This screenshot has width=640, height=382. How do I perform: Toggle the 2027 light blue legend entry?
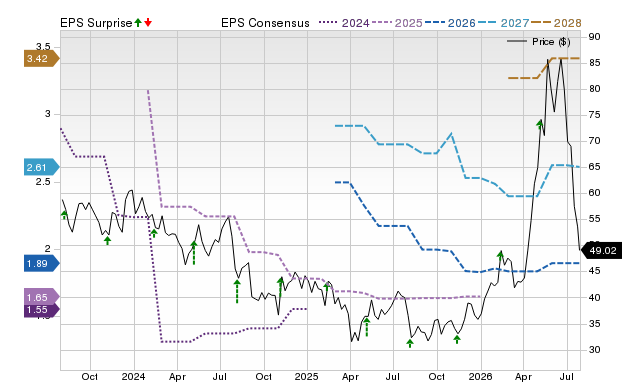pyautogui.click(x=503, y=23)
